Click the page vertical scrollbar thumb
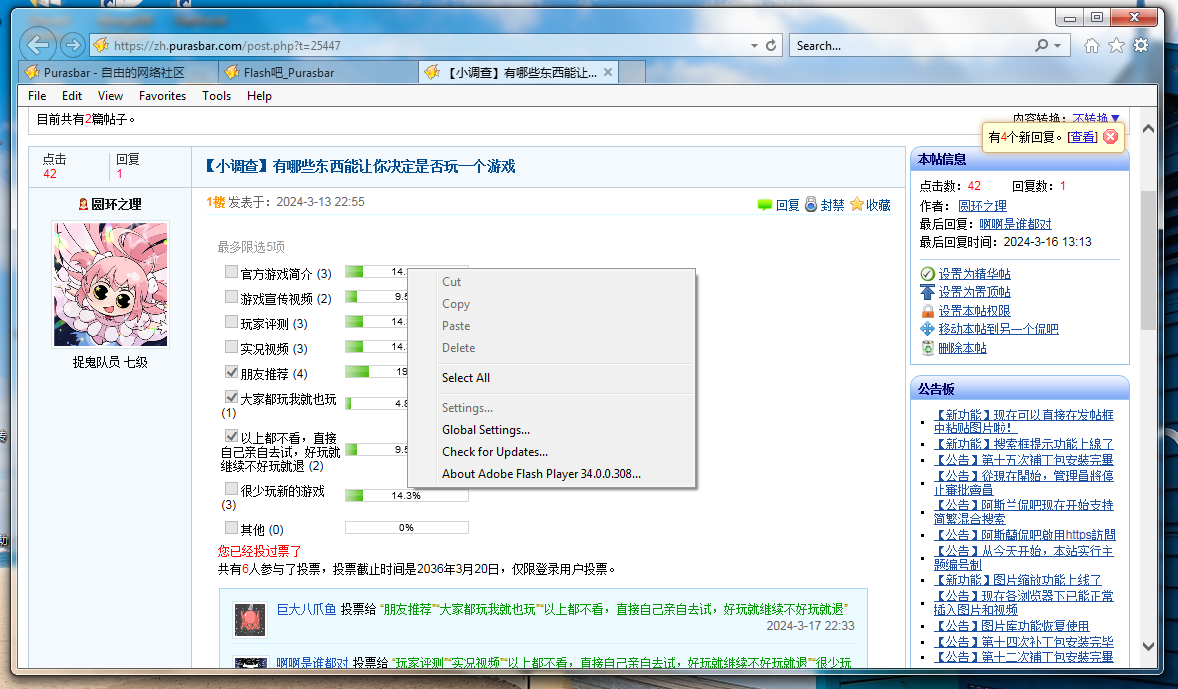The image size is (1178, 689). point(1148,260)
